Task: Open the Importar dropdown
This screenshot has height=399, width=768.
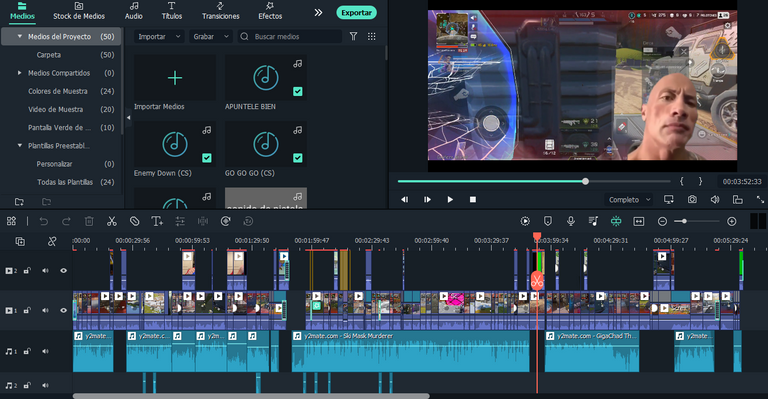Action: [159, 36]
